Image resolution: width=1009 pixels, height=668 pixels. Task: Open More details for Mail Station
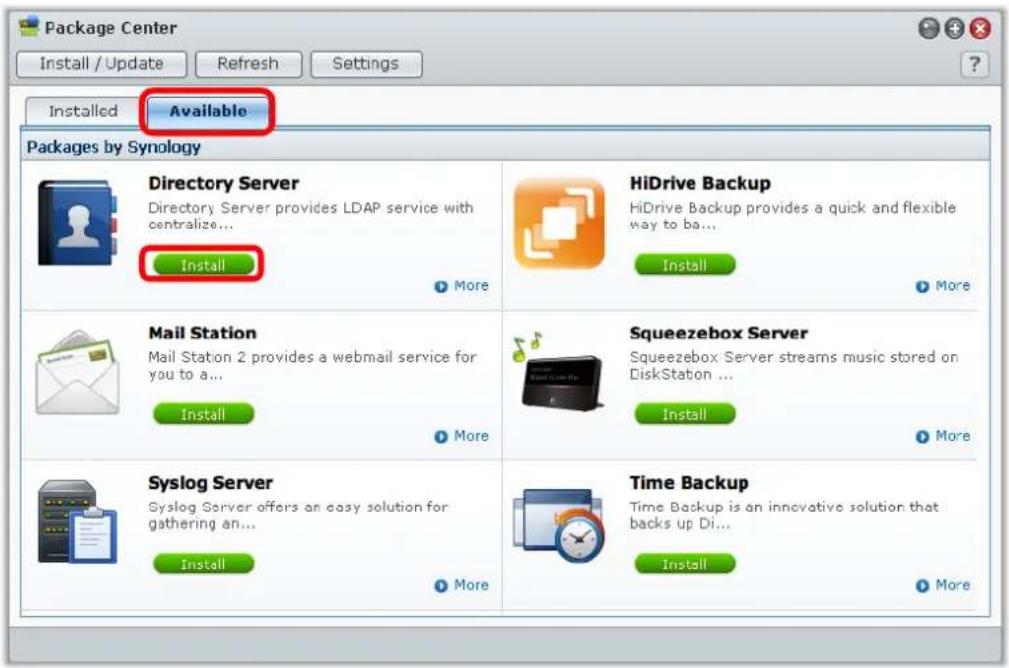pyautogui.click(x=461, y=436)
